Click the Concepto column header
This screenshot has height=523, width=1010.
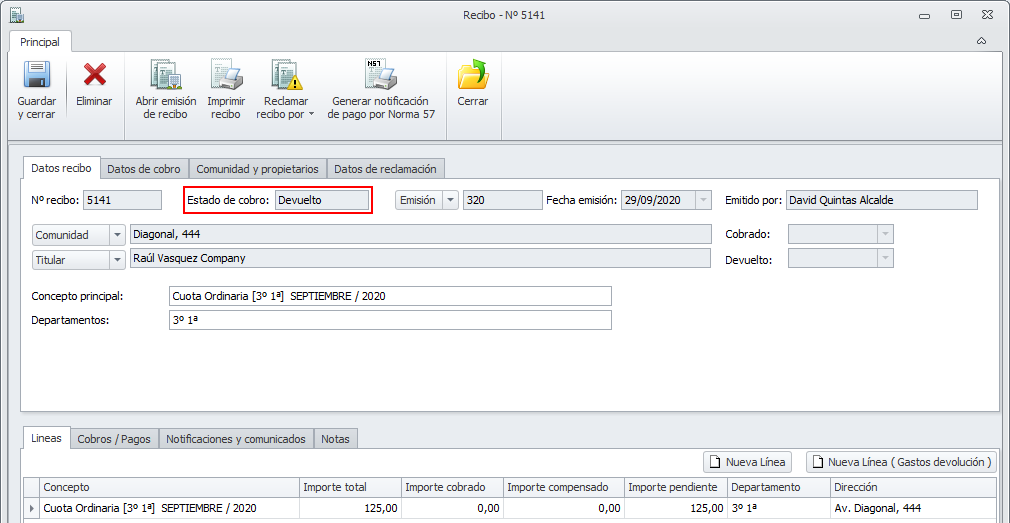[x=169, y=488]
